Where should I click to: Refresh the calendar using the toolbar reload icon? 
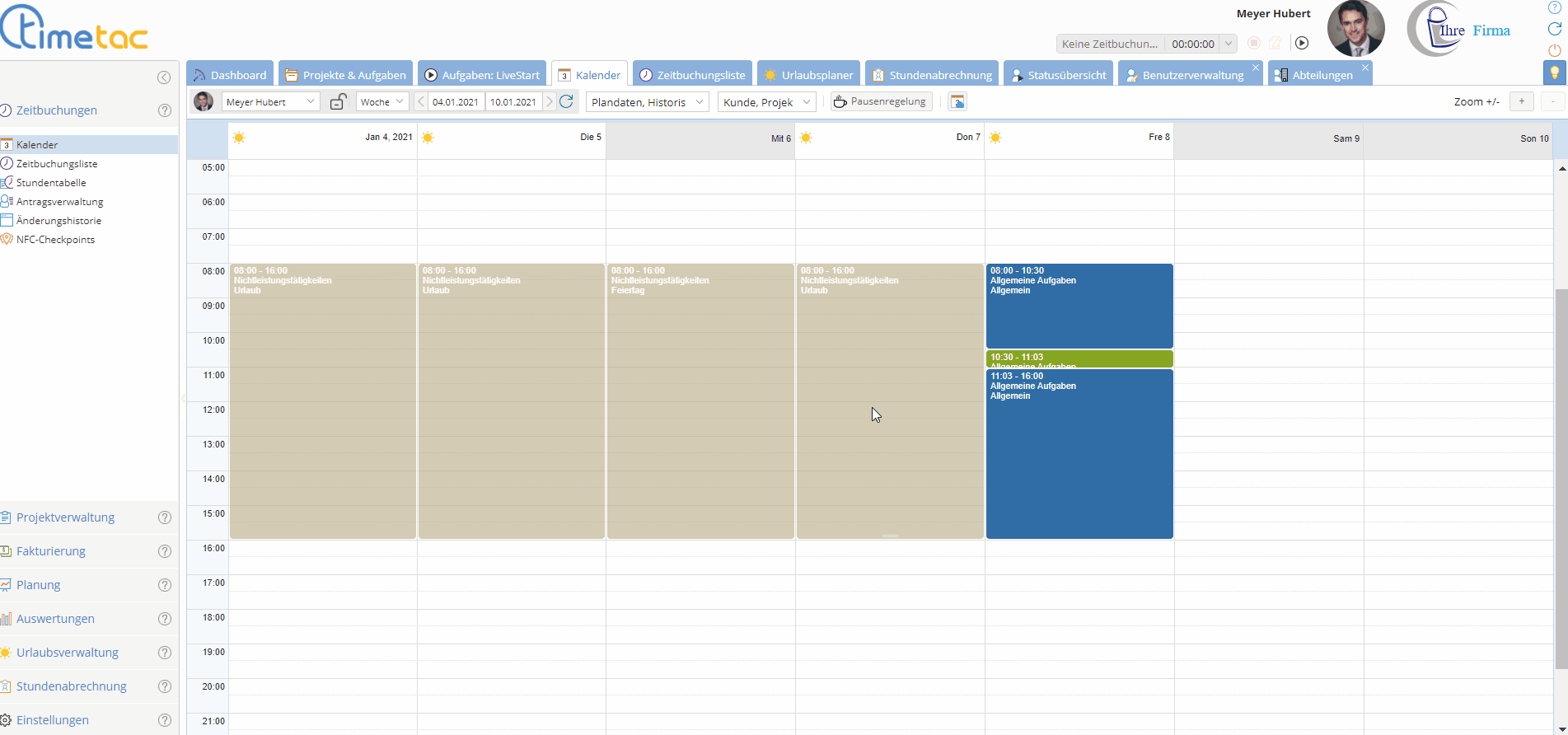(x=566, y=101)
